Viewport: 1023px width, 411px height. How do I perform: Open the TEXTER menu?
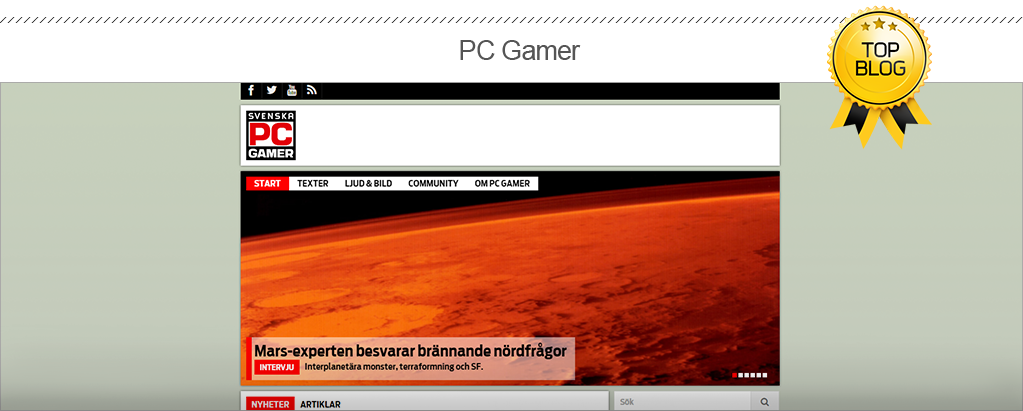(313, 184)
